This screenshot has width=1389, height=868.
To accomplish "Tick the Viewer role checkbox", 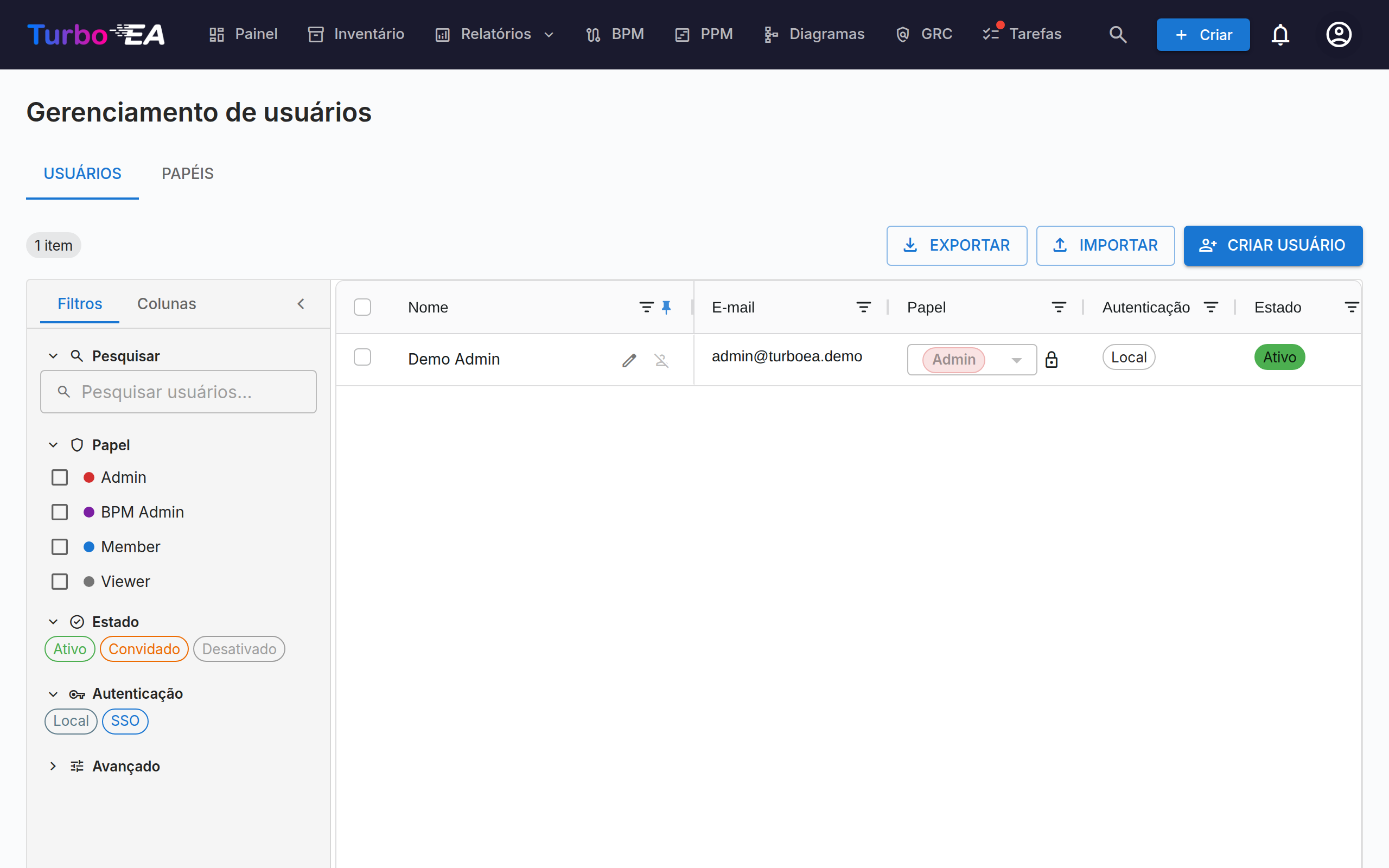I will coord(60,582).
